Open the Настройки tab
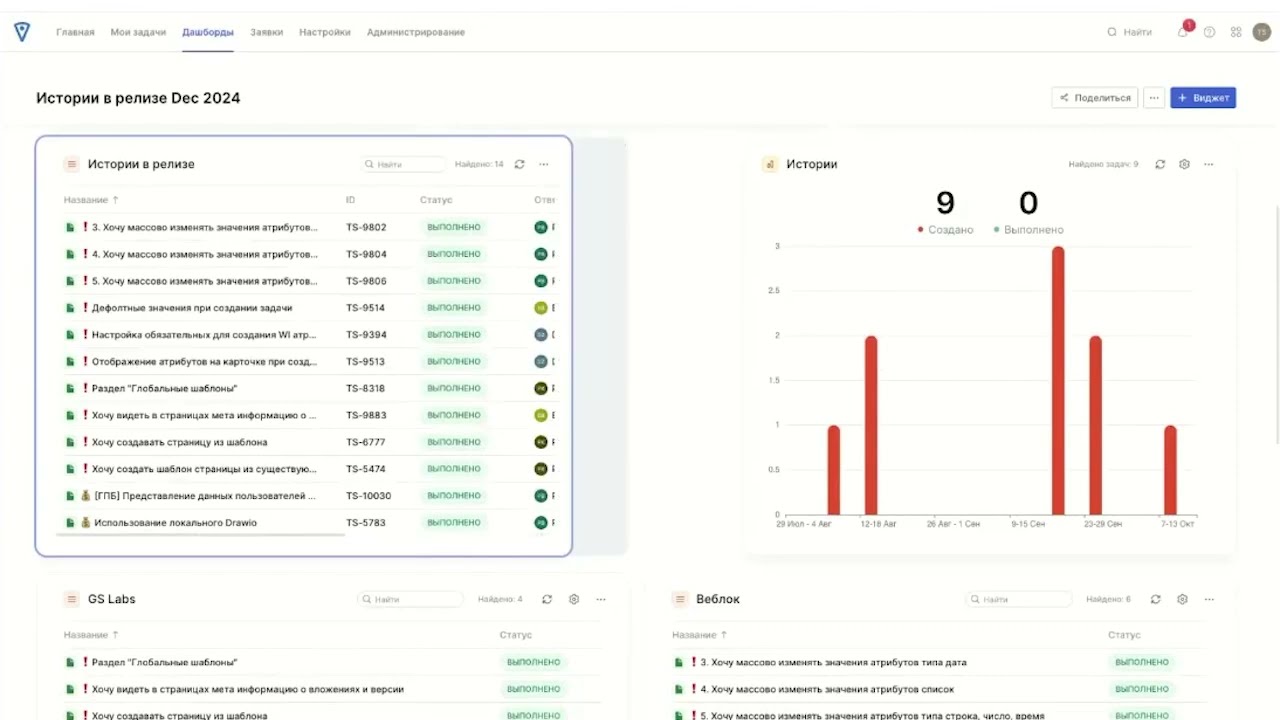 tap(325, 32)
